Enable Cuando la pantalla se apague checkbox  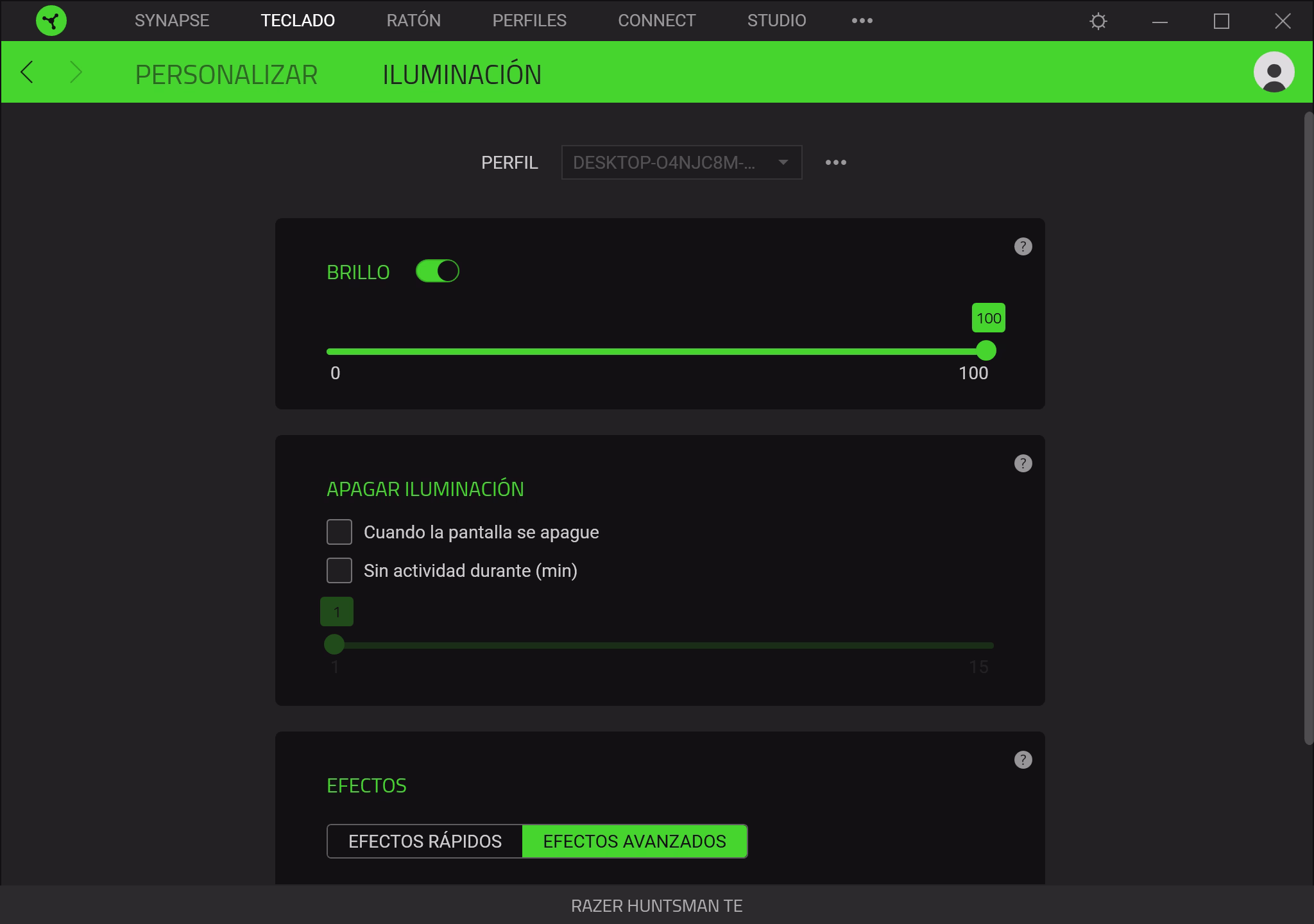click(x=339, y=532)
